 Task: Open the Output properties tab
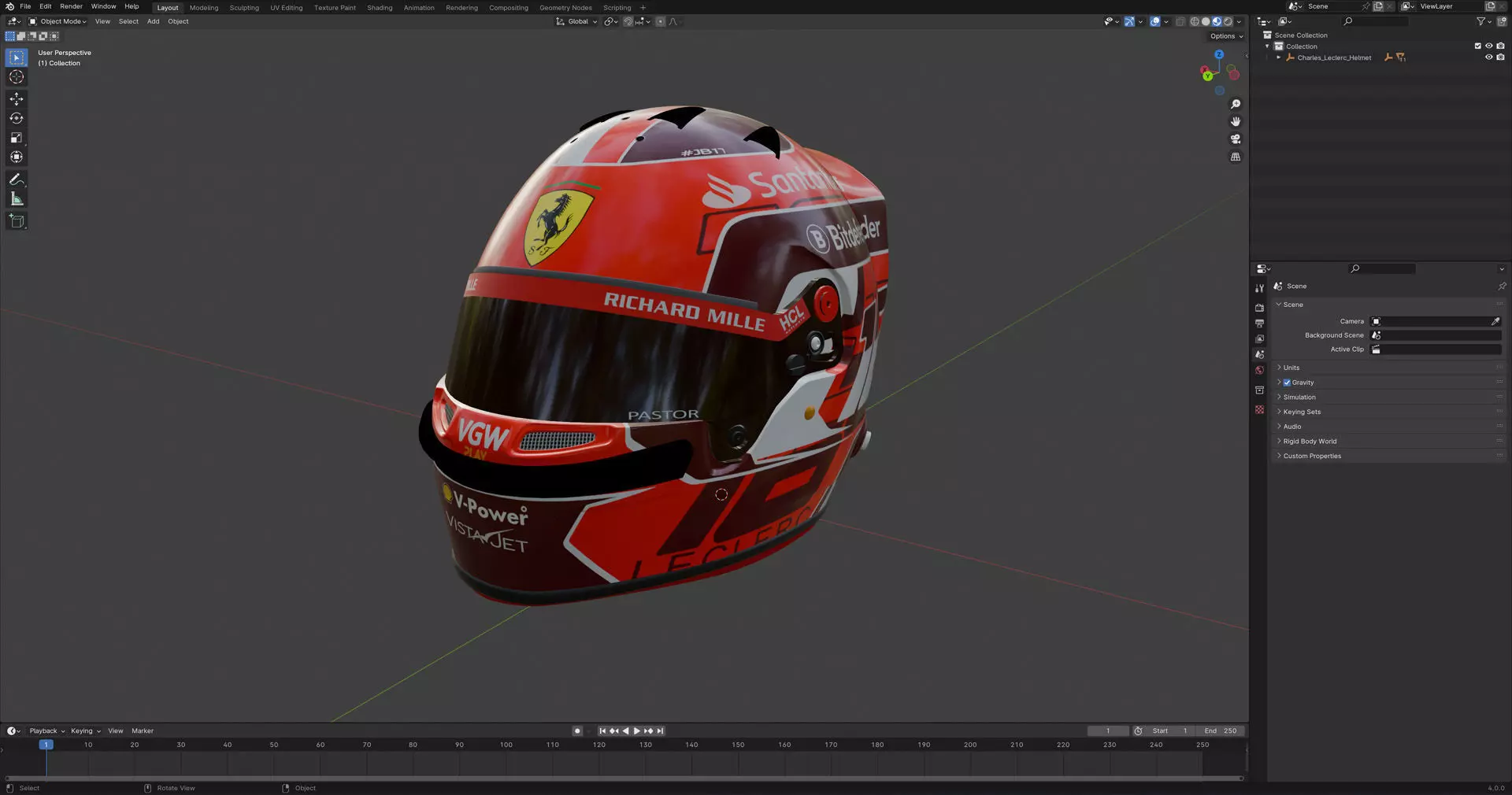pos(1259,324)
